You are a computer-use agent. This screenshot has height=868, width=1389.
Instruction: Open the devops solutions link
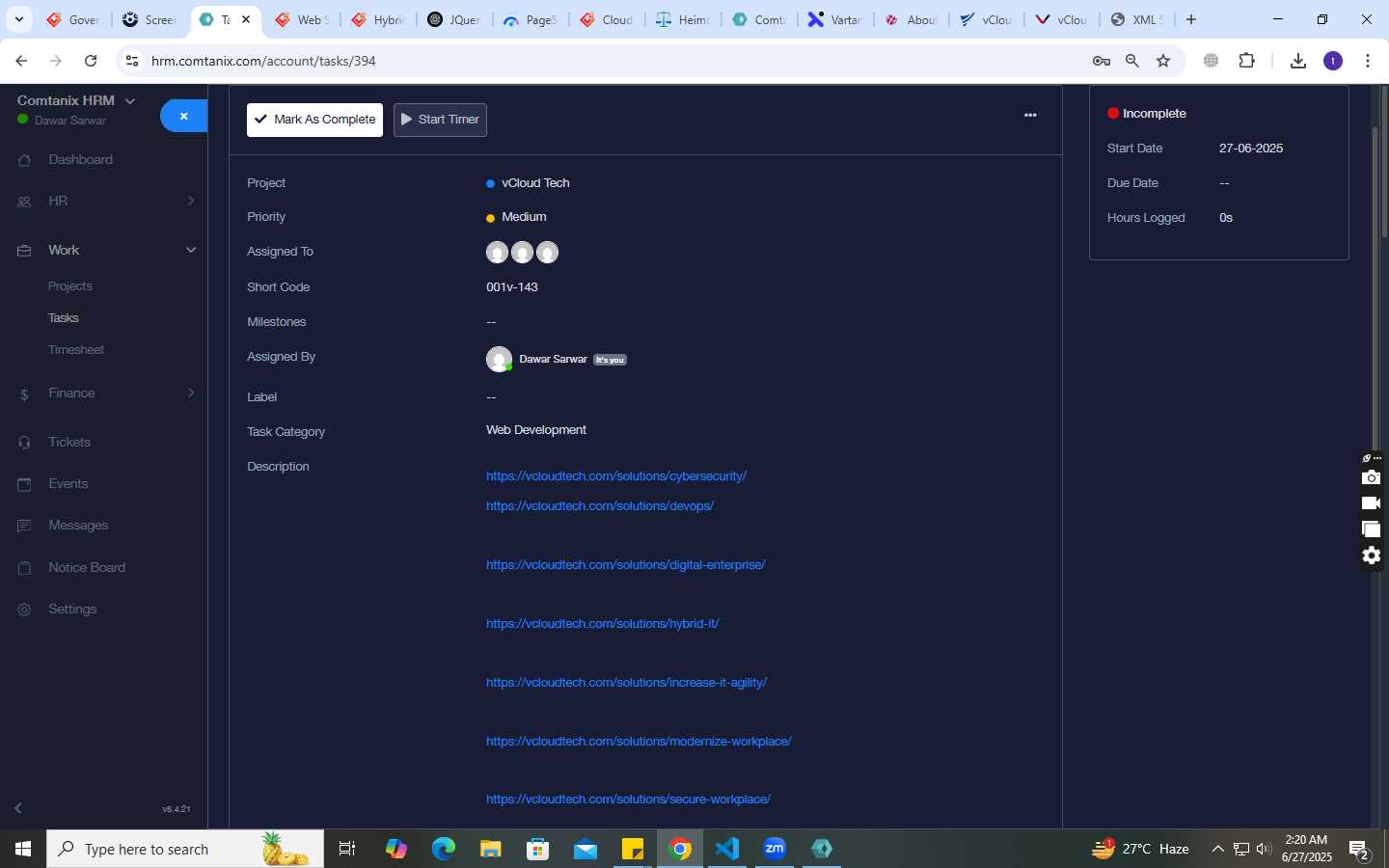[x=600, y=506]
